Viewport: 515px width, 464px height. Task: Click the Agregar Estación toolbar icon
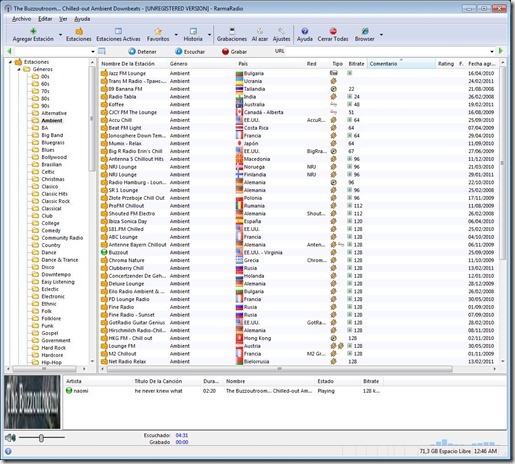pyautogui.click(x=33, y=32)
